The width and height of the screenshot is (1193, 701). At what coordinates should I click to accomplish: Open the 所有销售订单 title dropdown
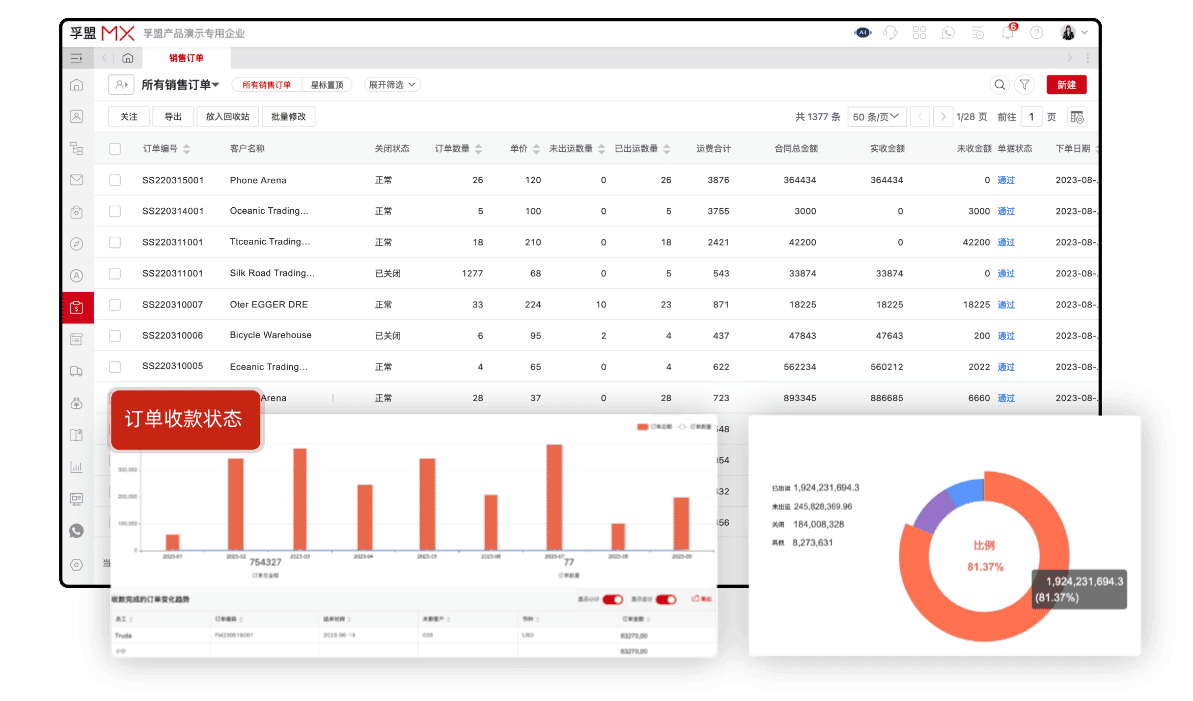(180, 85)
